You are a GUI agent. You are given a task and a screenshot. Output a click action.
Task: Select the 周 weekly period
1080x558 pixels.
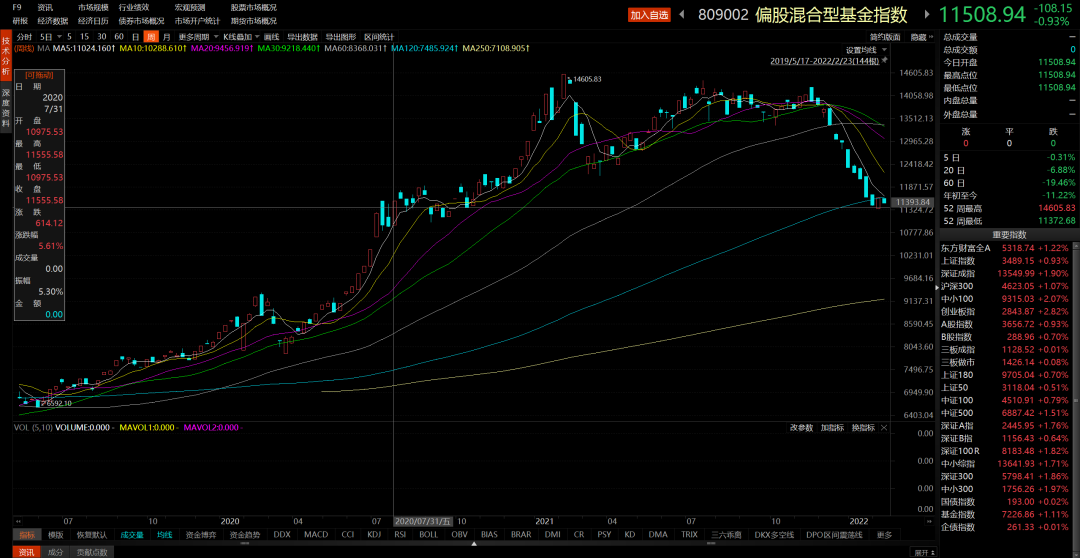pyautogui.click(x=150, y=37)
